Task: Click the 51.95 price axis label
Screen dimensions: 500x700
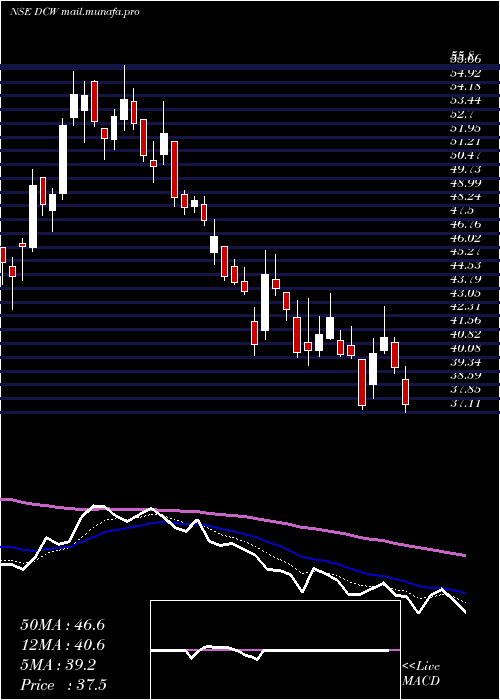Action: click(x=466, y=128)
